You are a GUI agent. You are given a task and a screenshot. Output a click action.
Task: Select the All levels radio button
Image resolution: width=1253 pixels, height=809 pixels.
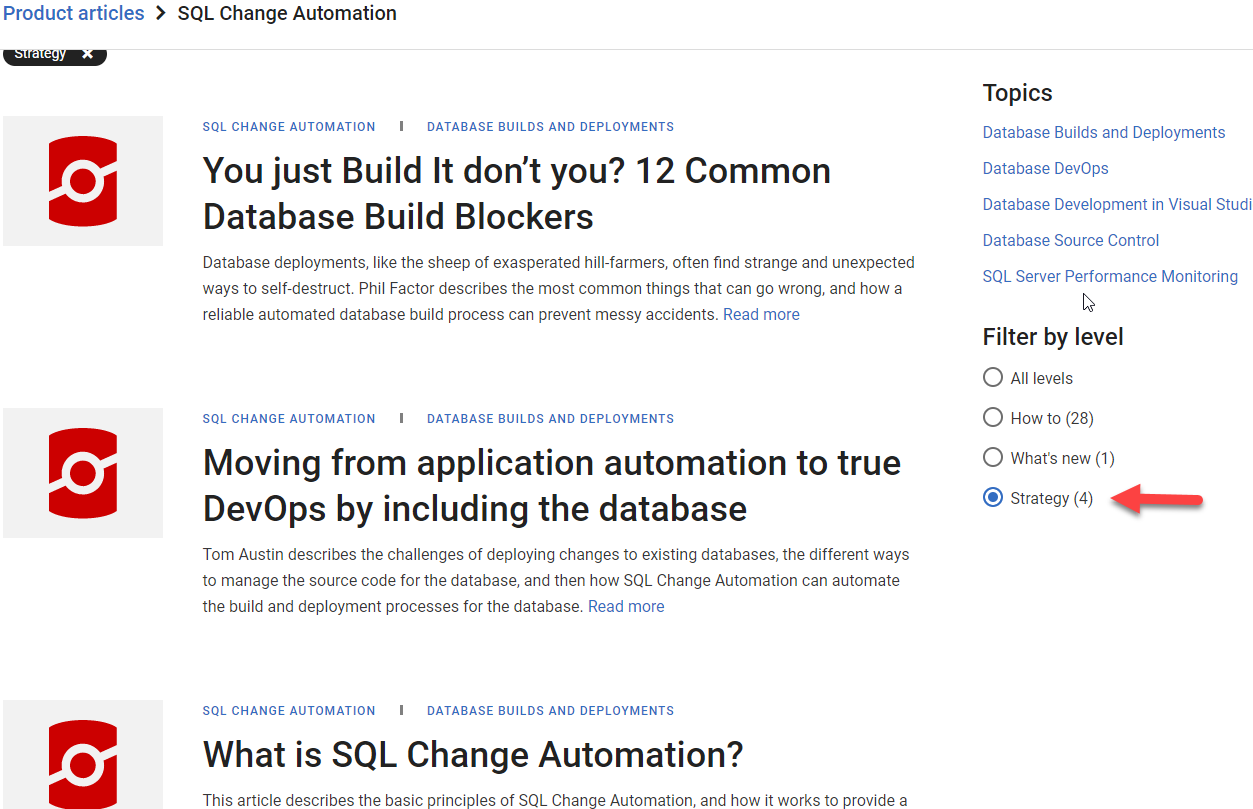coord(993,378)
